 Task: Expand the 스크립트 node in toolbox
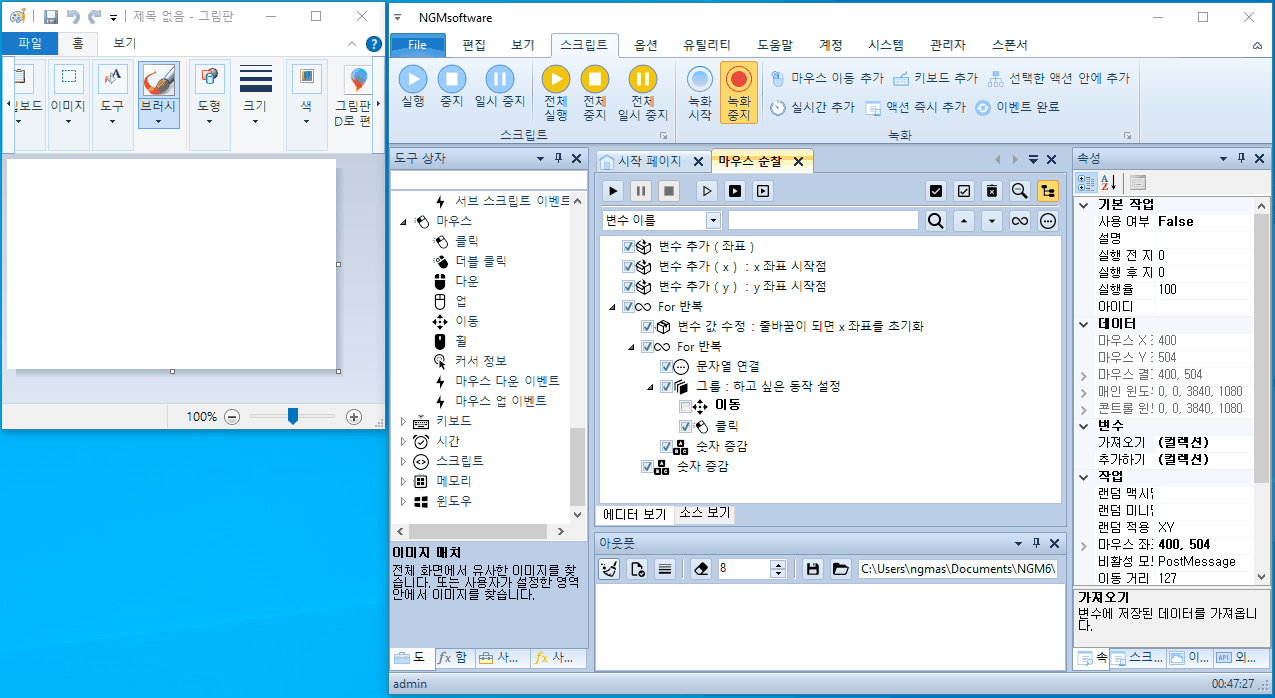404,461
